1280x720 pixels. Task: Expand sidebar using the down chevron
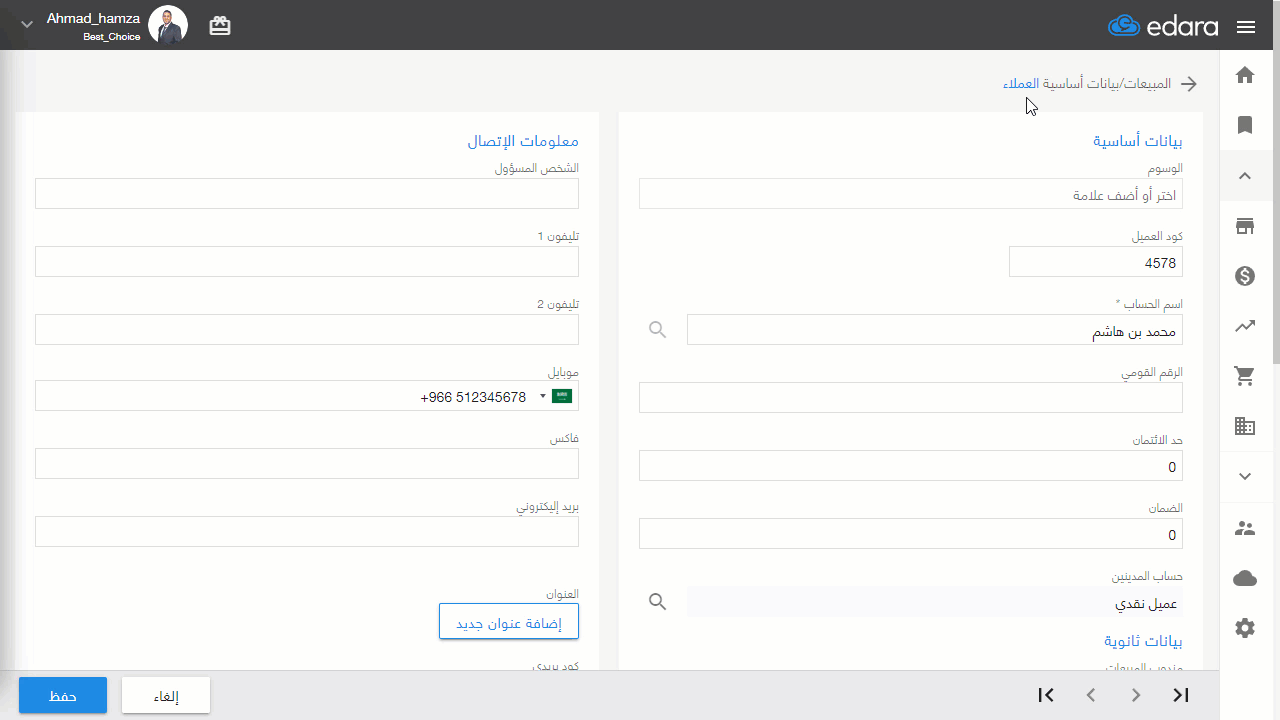(x=1245, y=477)
